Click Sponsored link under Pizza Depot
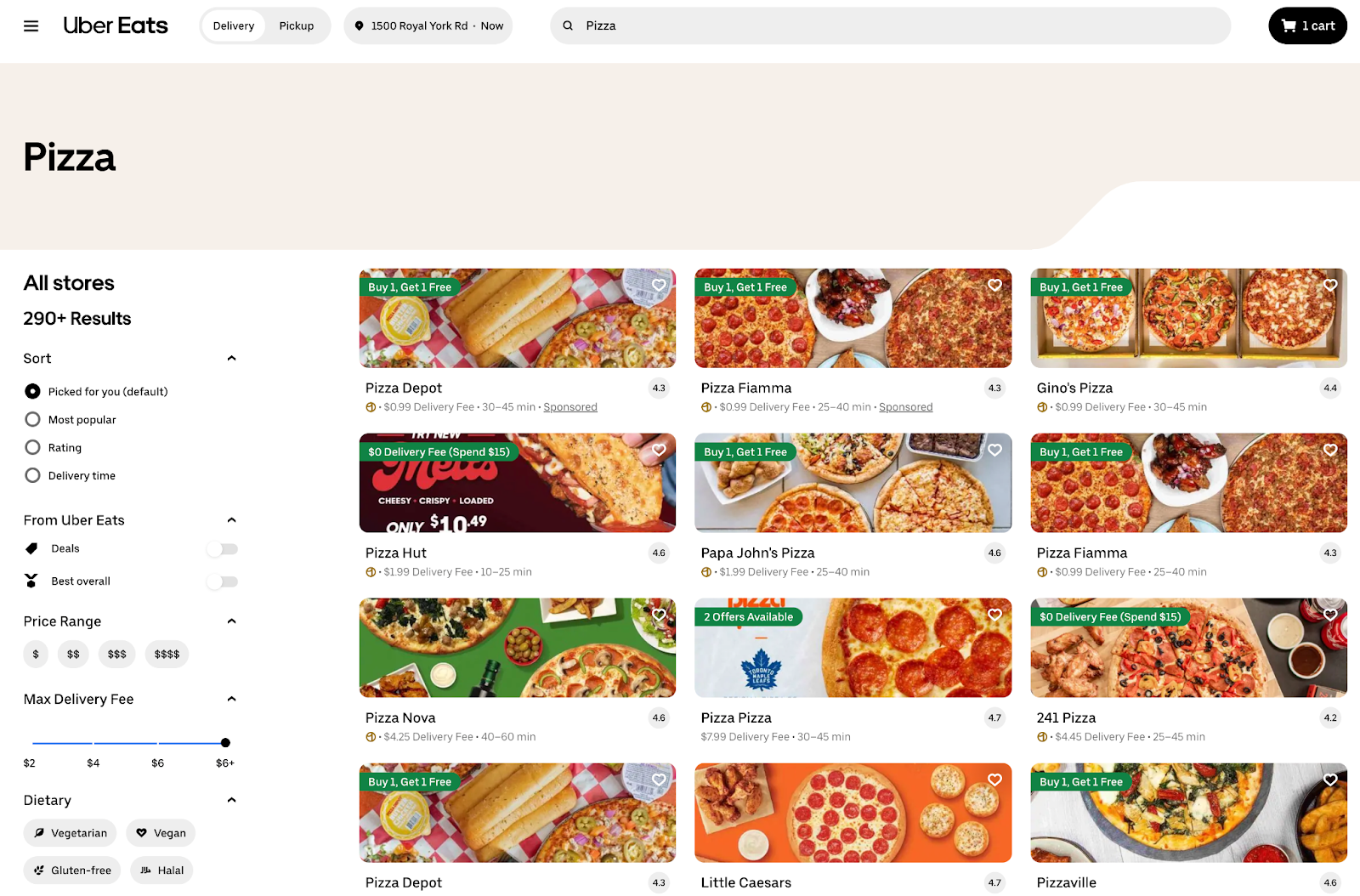This screenshot has height=896, width=1360. coord(570,407)
